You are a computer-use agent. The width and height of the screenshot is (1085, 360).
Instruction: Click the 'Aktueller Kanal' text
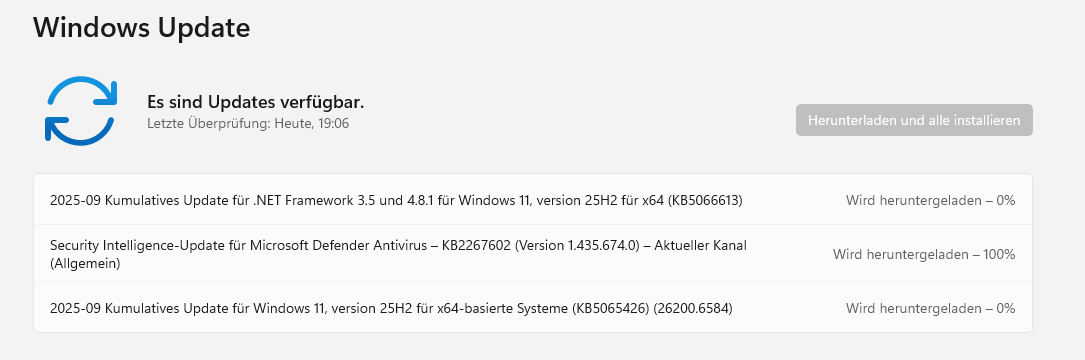point(702,246)
